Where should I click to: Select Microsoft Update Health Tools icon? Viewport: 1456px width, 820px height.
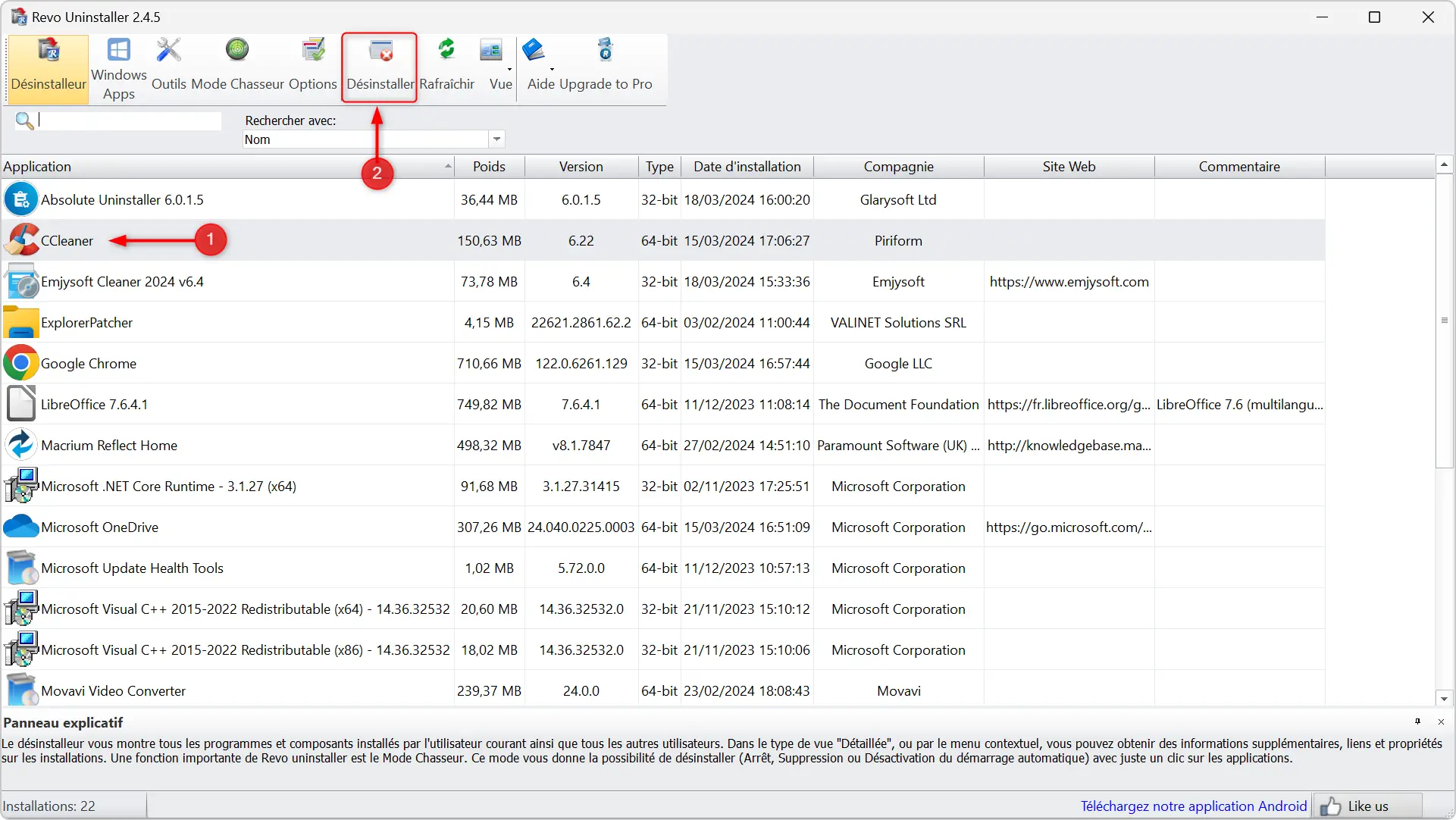(21, 568)
